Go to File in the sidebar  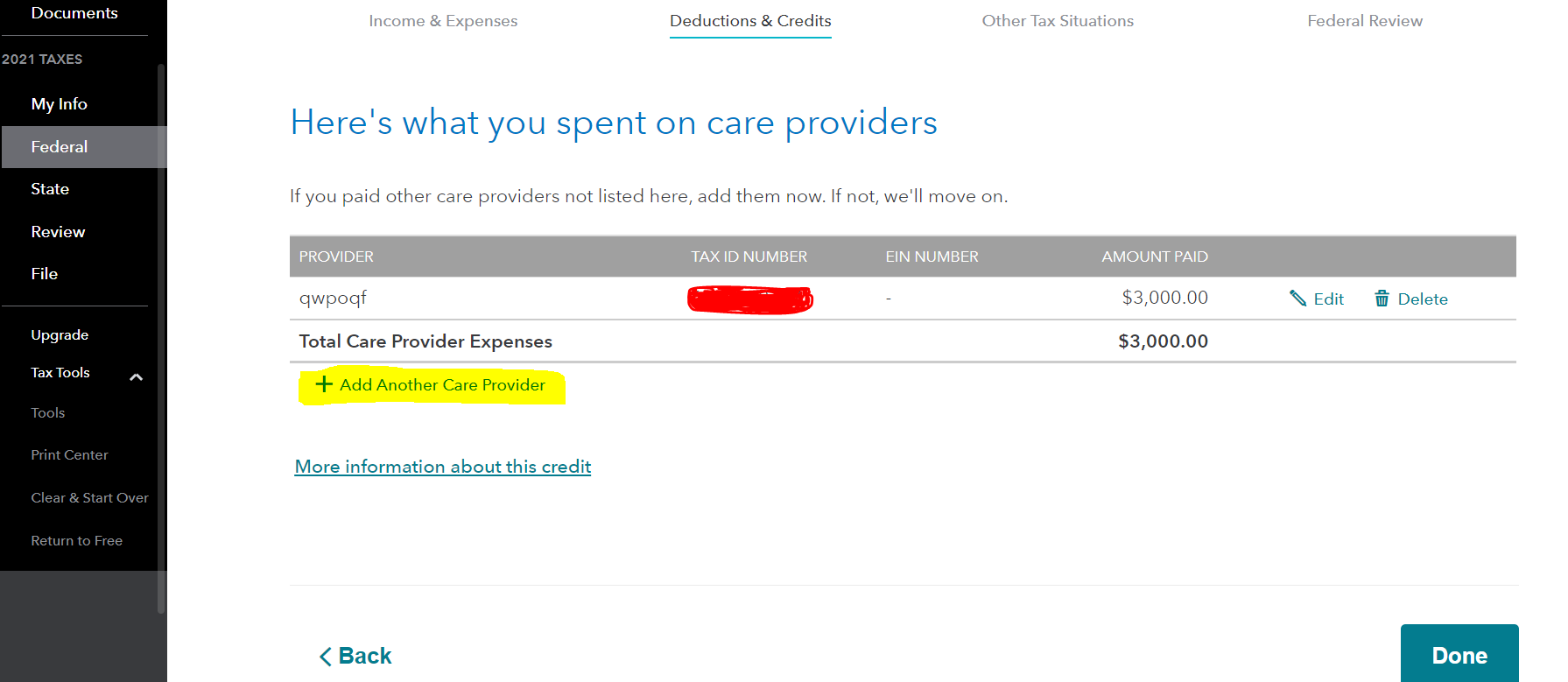[x=45, y=274]
